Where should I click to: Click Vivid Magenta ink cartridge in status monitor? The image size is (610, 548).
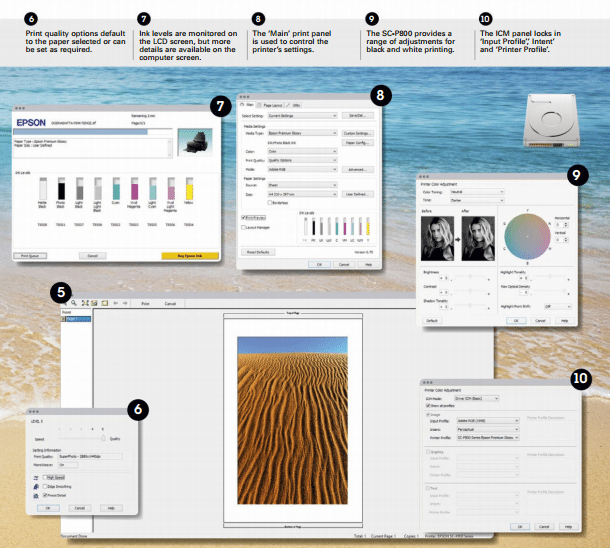(134, 189)
